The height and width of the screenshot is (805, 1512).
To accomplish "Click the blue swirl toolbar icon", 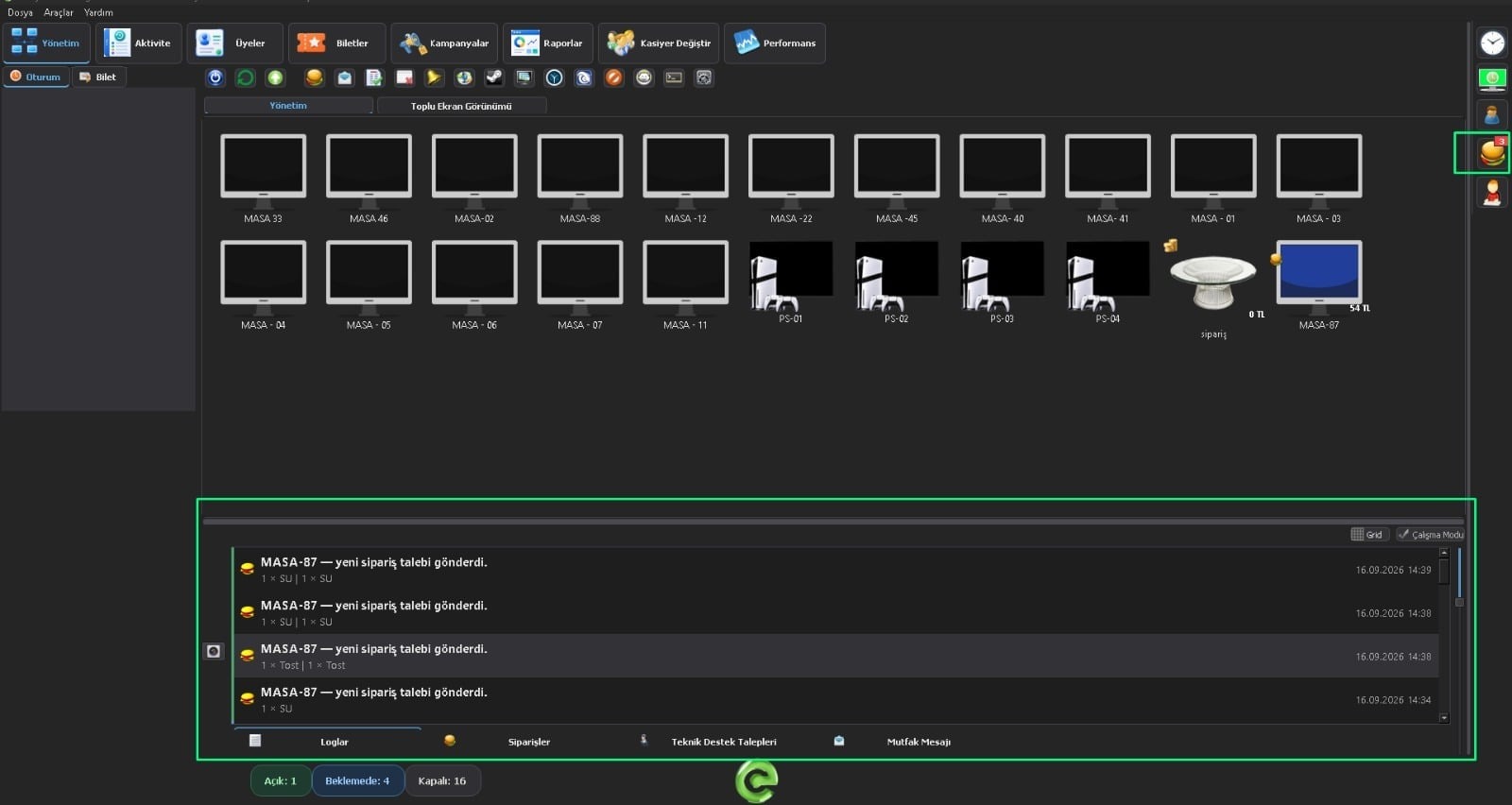I will click(x=584, y=77).
